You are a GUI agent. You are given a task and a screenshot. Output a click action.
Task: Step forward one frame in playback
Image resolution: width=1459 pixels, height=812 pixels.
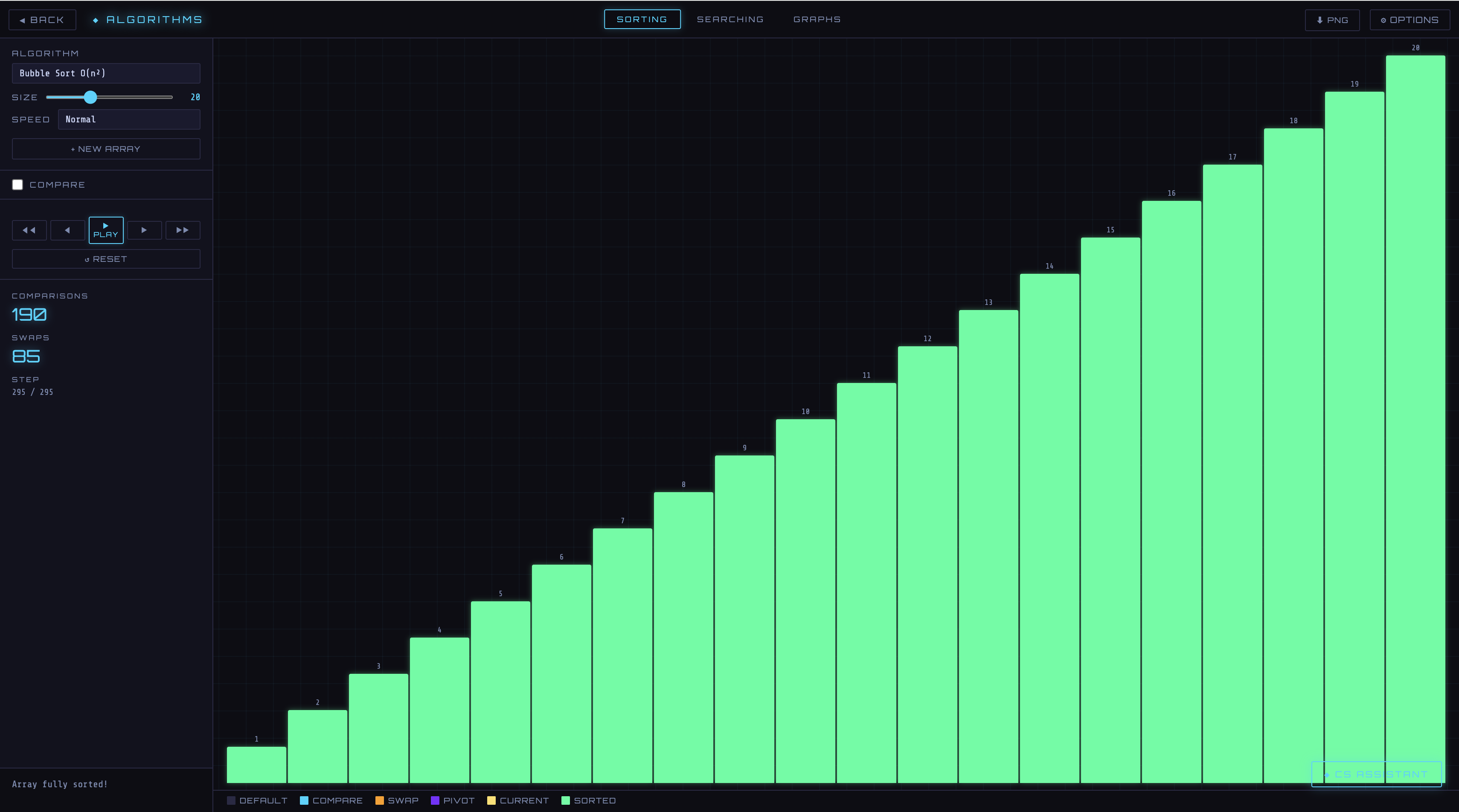point(144,230)
